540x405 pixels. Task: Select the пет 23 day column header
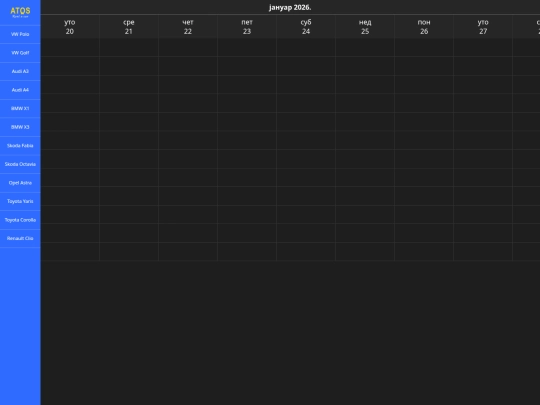point(247,27)
